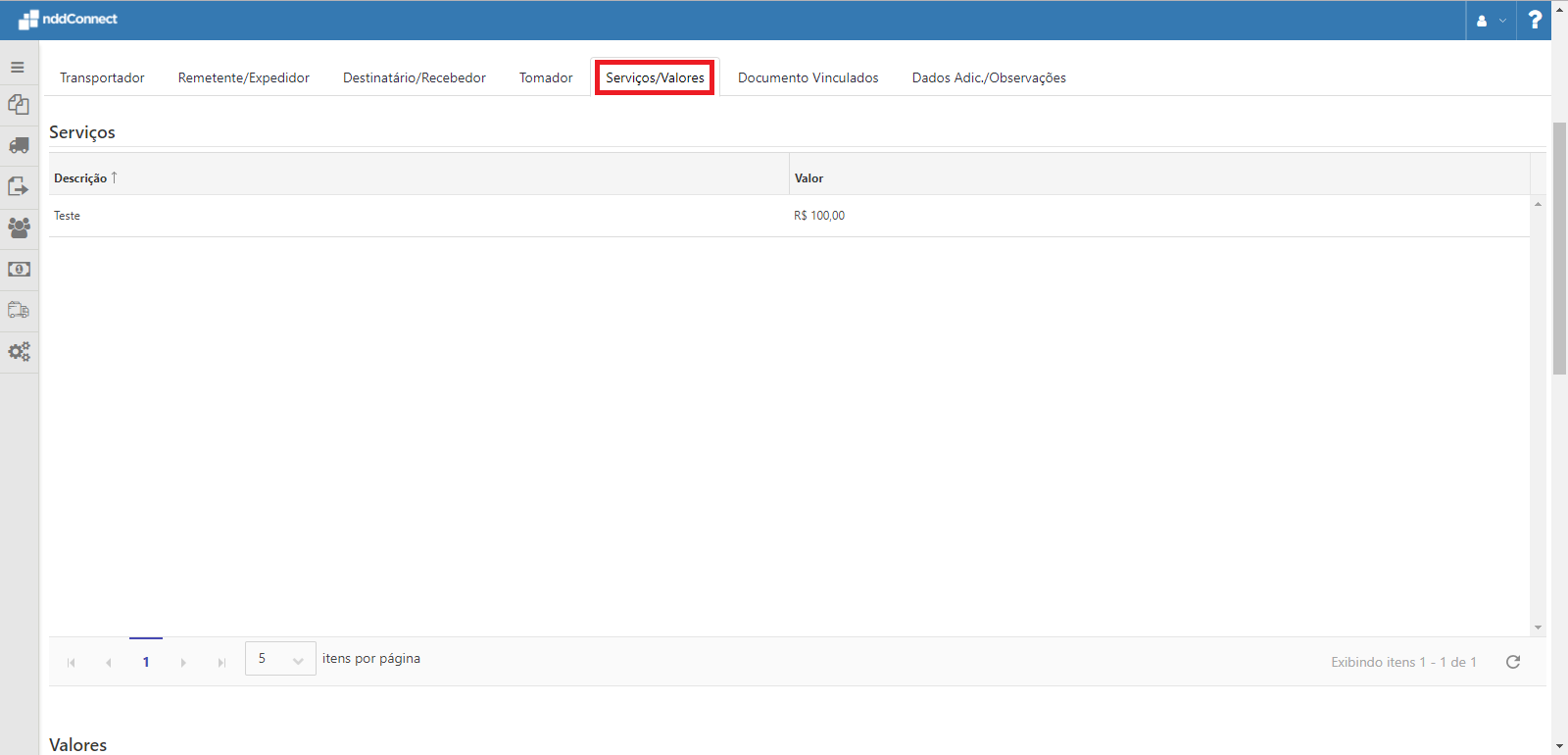1568x755 pixels.
Task: Expand the items per page dropdown
Action: click(x=280, y=659)
